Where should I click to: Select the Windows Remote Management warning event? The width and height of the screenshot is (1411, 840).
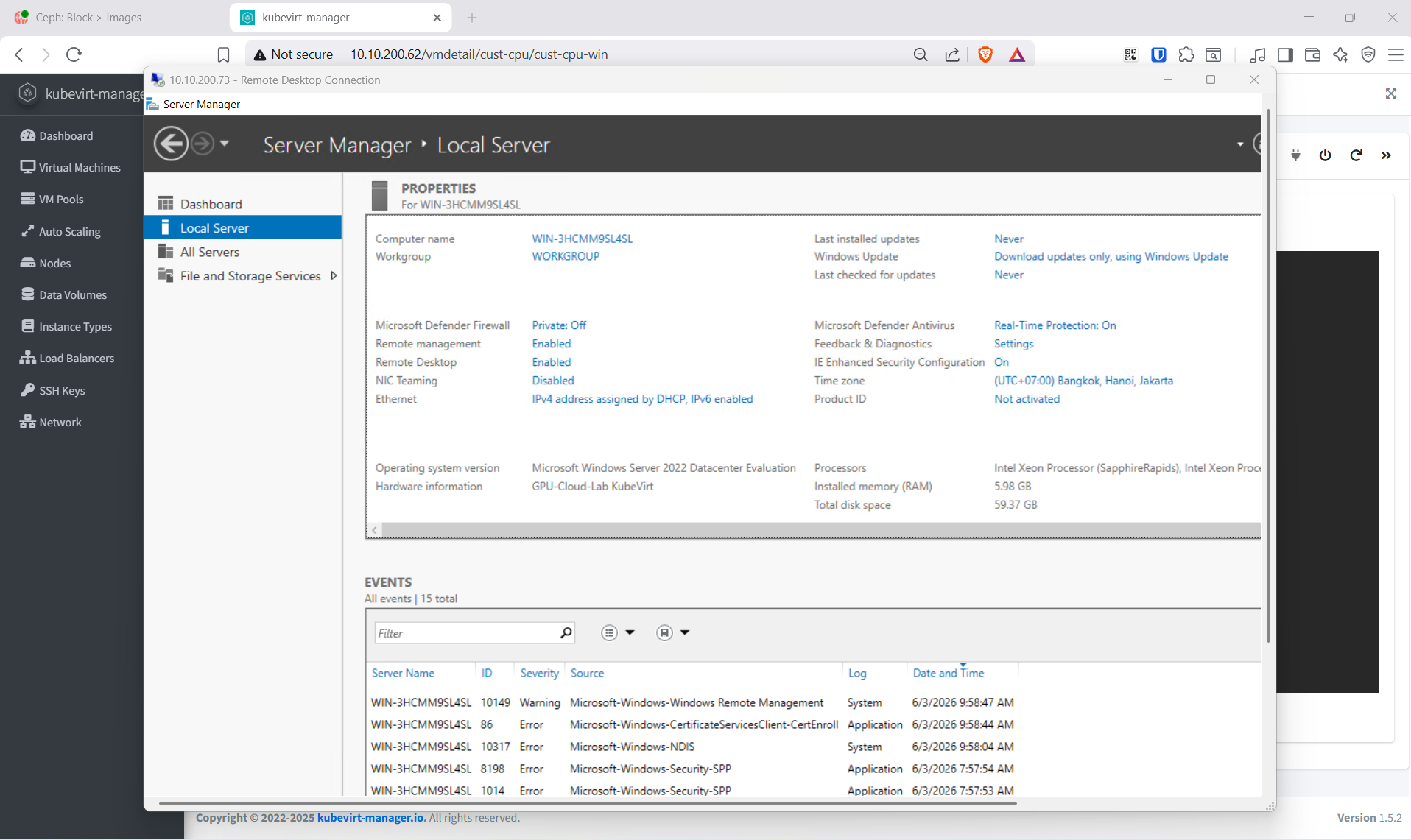coord(692,702)
